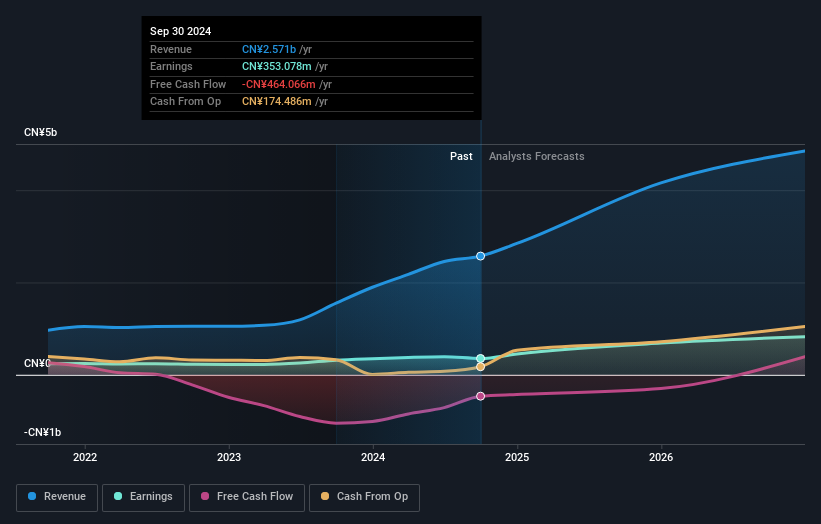The height and width of the screenshot is (524, 821).
Task: Click the Sep 30 2024 tooltip date
Action: coord(181,31)
